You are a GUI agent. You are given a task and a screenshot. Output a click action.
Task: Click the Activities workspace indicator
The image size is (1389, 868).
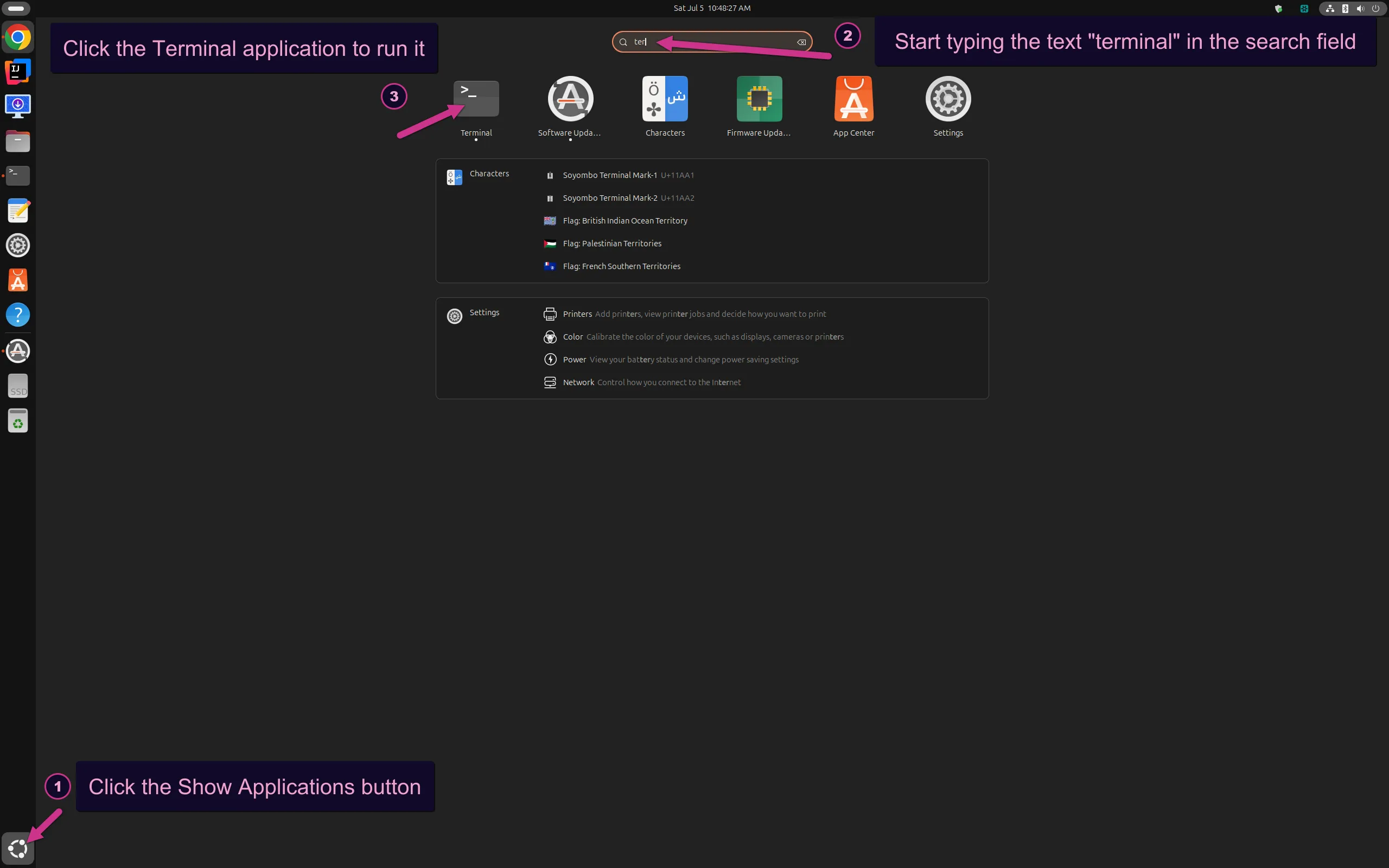[16, 9]
